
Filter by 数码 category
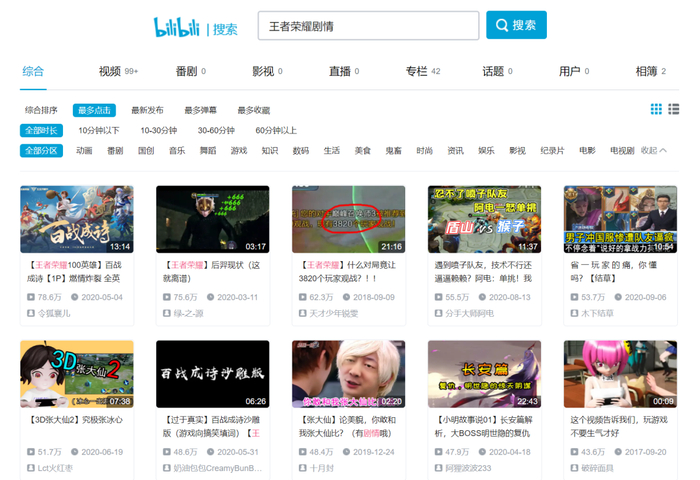point(300,150)
